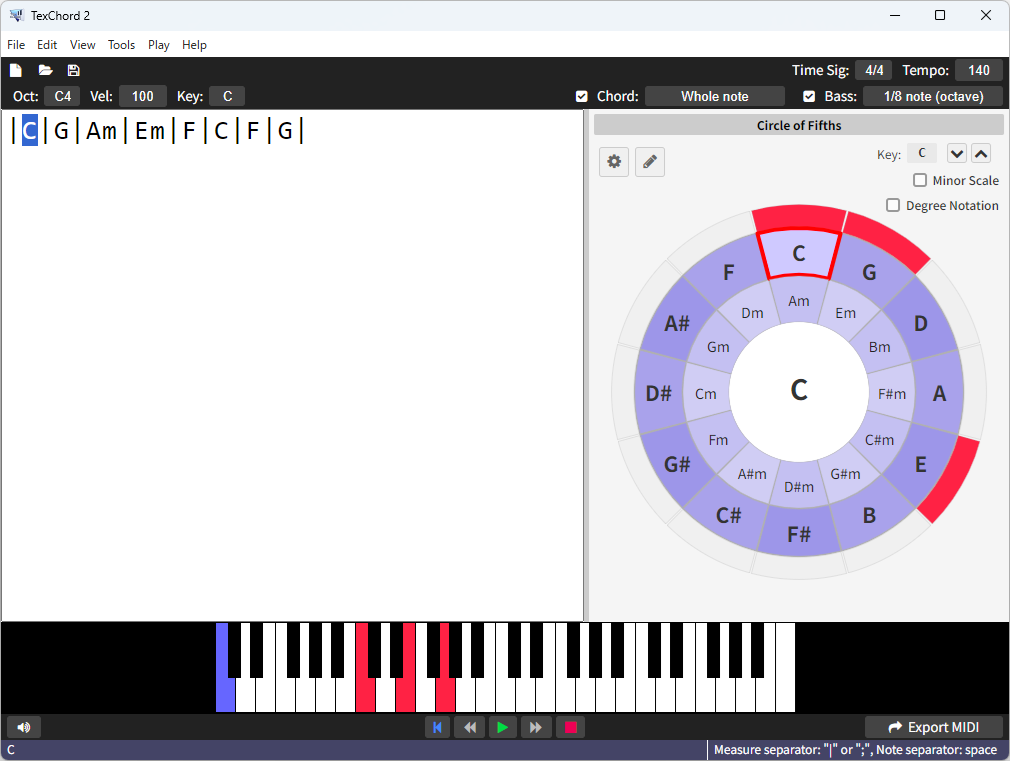Image resolution: width=1010 pixels, height=761 pixels.
Task: Lower the key with the down chevron
Action: click(957, 153)
